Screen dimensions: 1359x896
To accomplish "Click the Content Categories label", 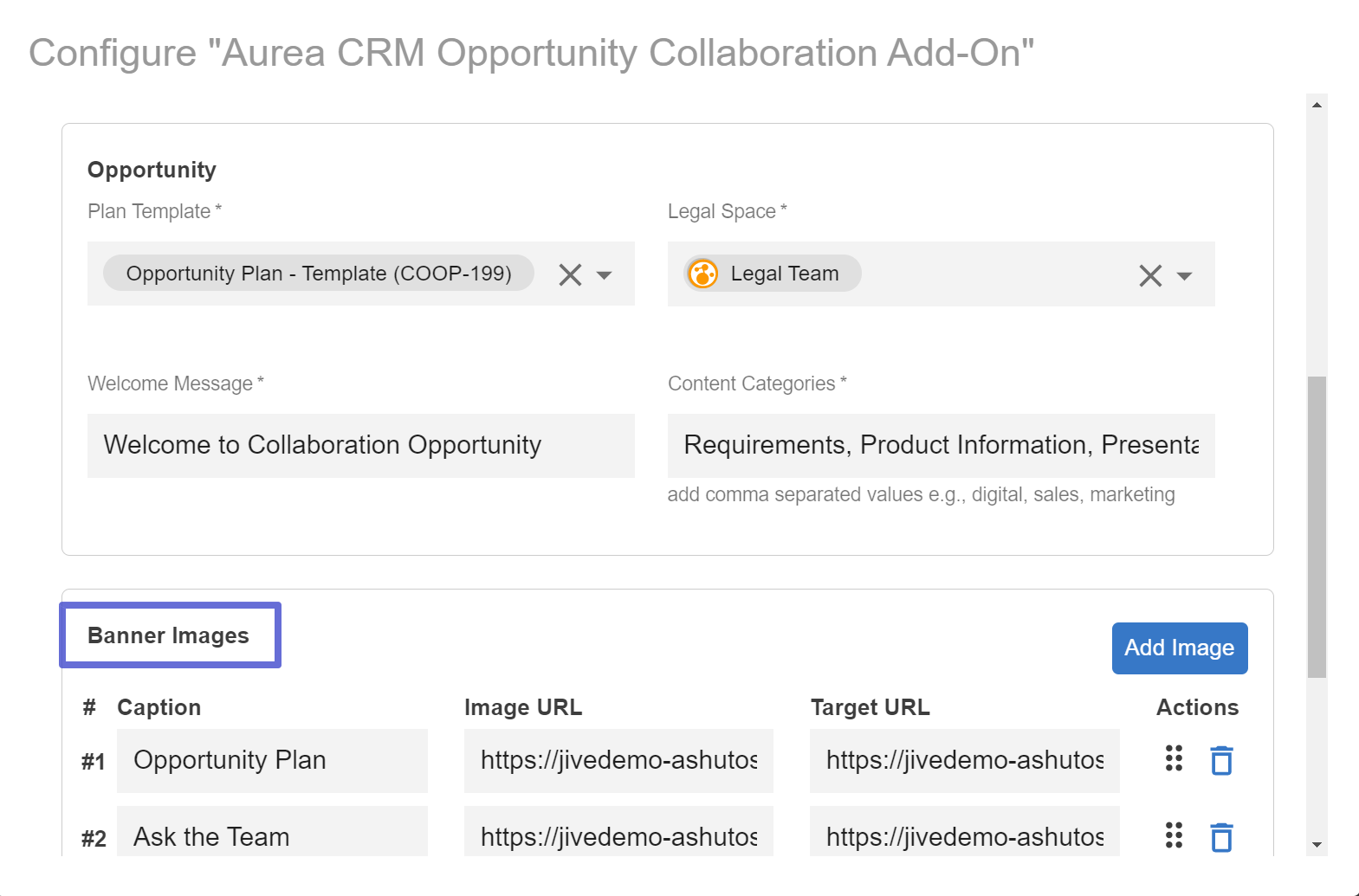I will [x=757, y=384].
